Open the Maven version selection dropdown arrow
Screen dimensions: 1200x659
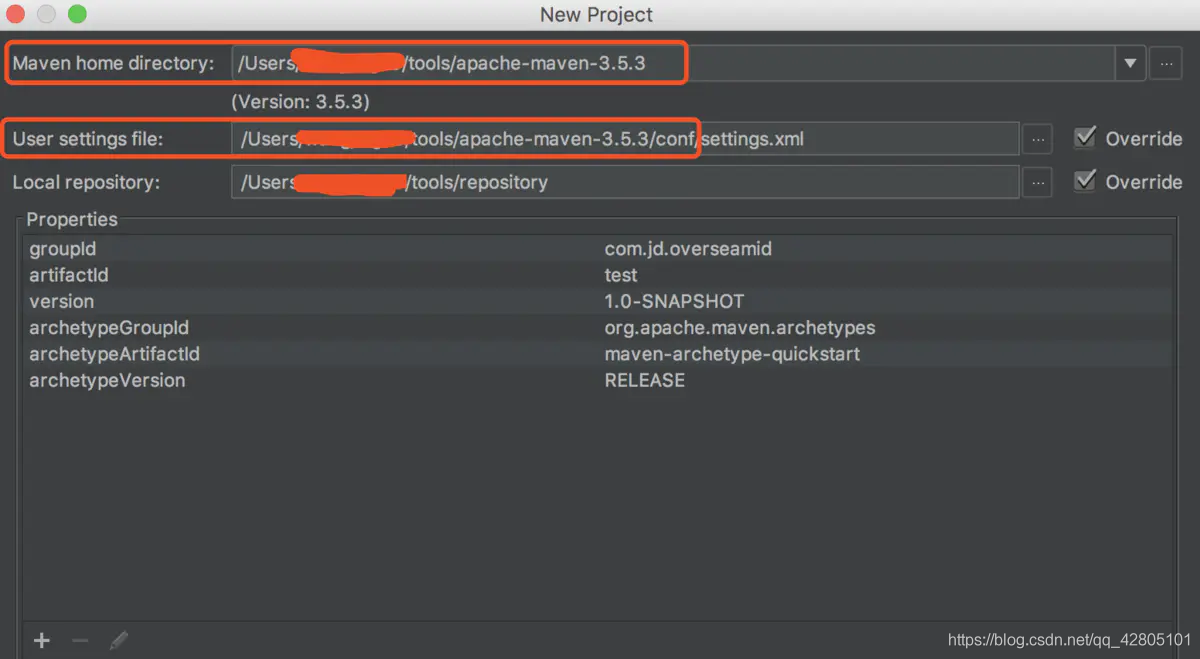(x=1130, y=62)
